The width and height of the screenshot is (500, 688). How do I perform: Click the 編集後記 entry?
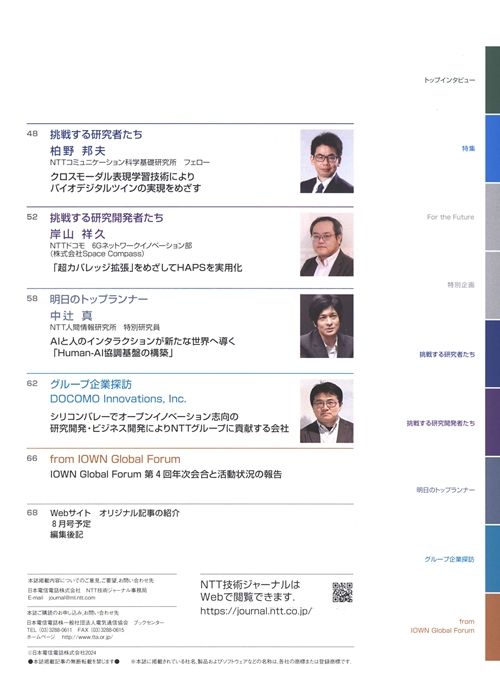(x=67, y=535)
